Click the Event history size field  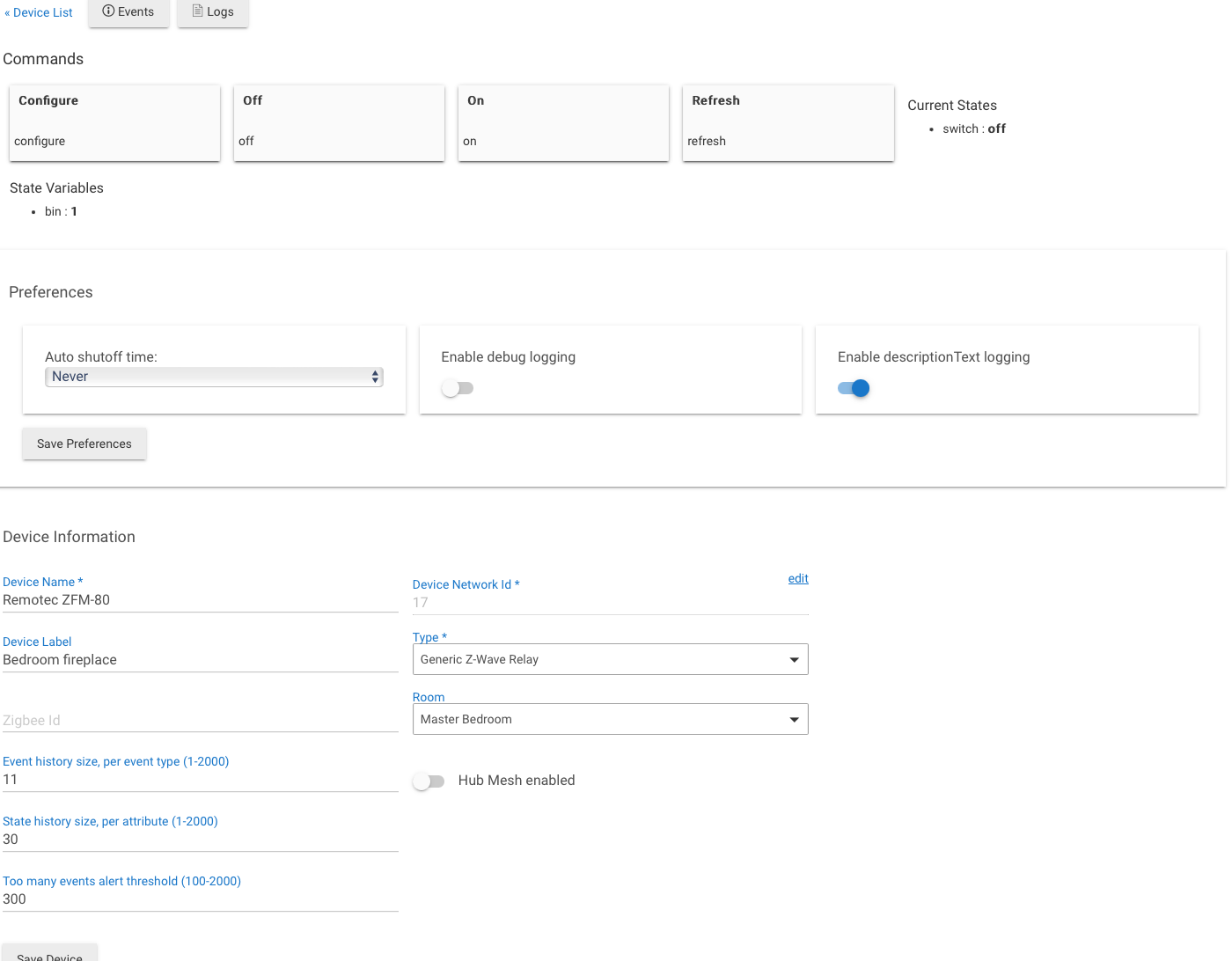coord(200,780)
